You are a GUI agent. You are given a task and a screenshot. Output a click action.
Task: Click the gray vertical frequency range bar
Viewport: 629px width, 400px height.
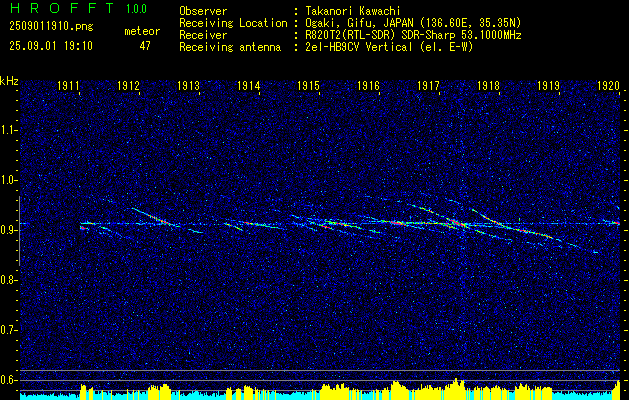pyautogui.click(x=19, y=231)
